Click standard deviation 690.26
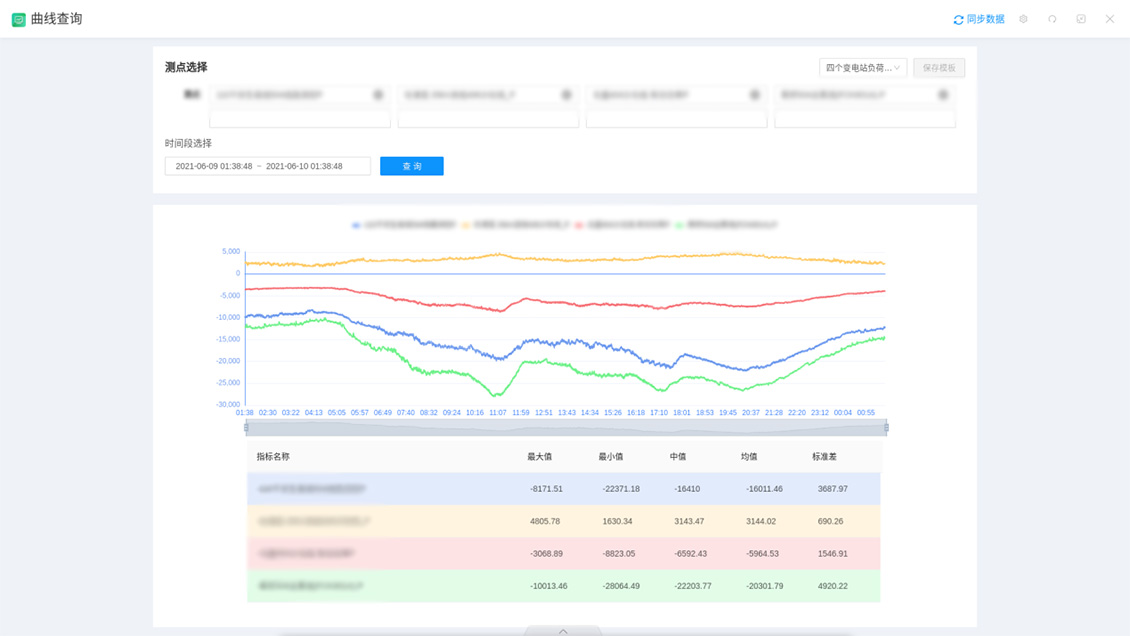 (830, 521)
